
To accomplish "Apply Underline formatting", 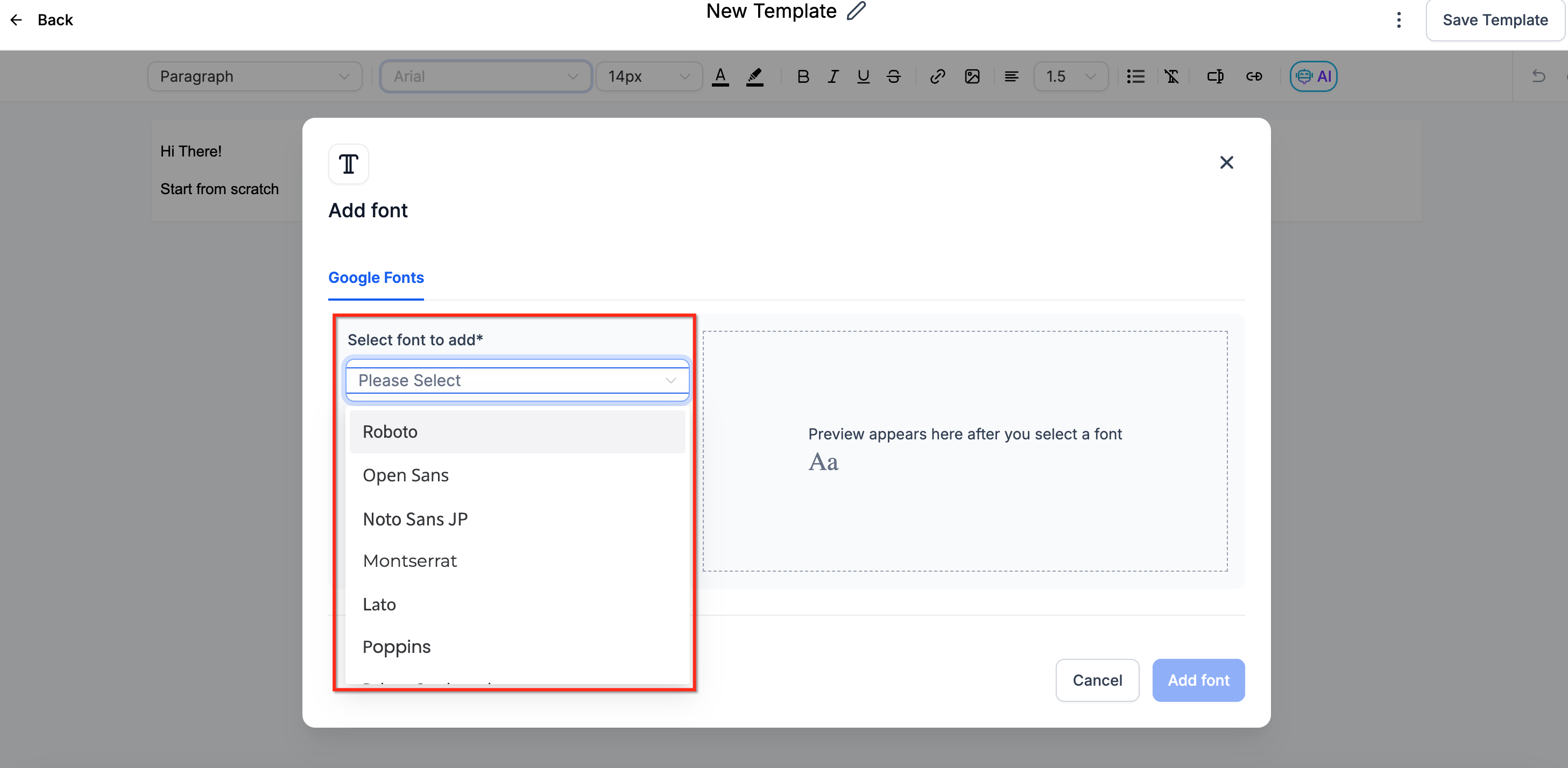I will [x=863, y=77].
